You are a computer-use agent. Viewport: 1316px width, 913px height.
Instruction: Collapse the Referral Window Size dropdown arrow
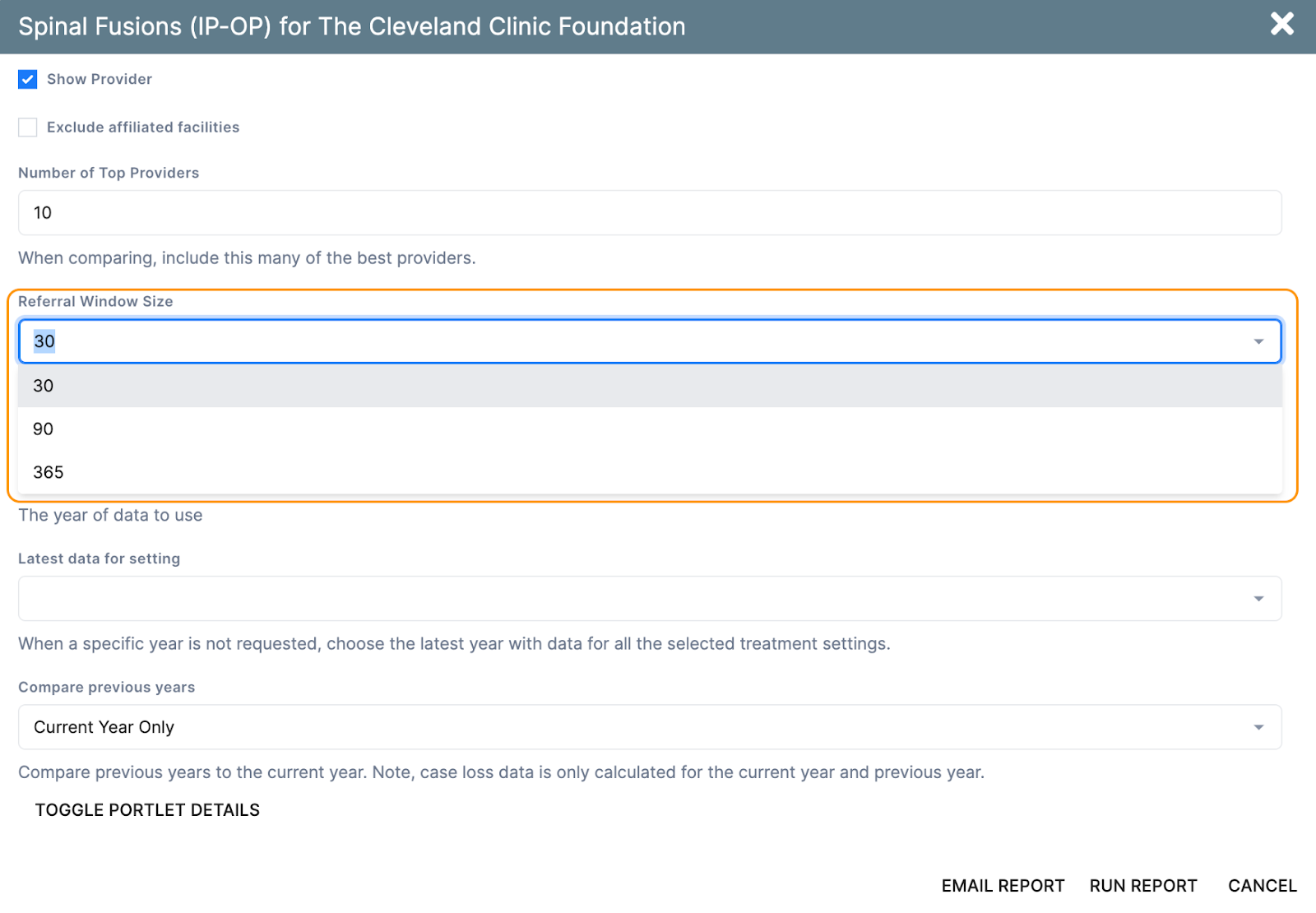[x=1258, y=341]
